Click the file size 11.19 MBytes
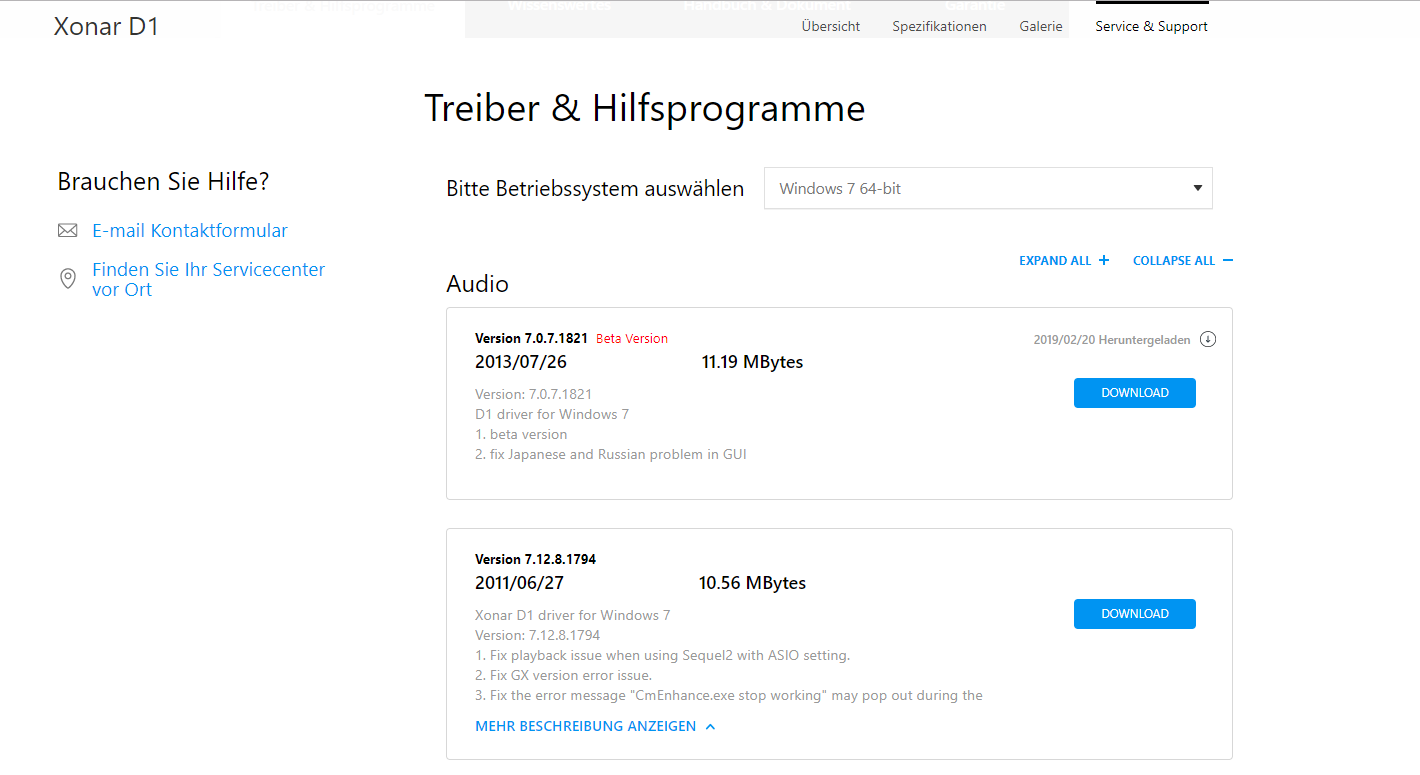Screen dimensions: 1420x775 tap(752, 362)
